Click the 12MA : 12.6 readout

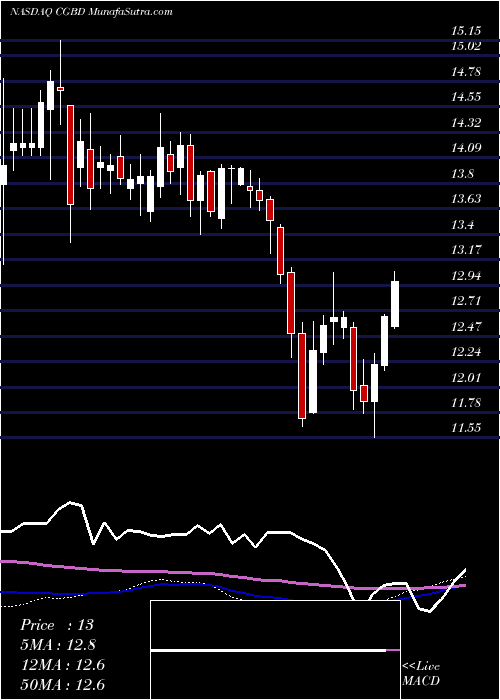(x=62, y=665)
